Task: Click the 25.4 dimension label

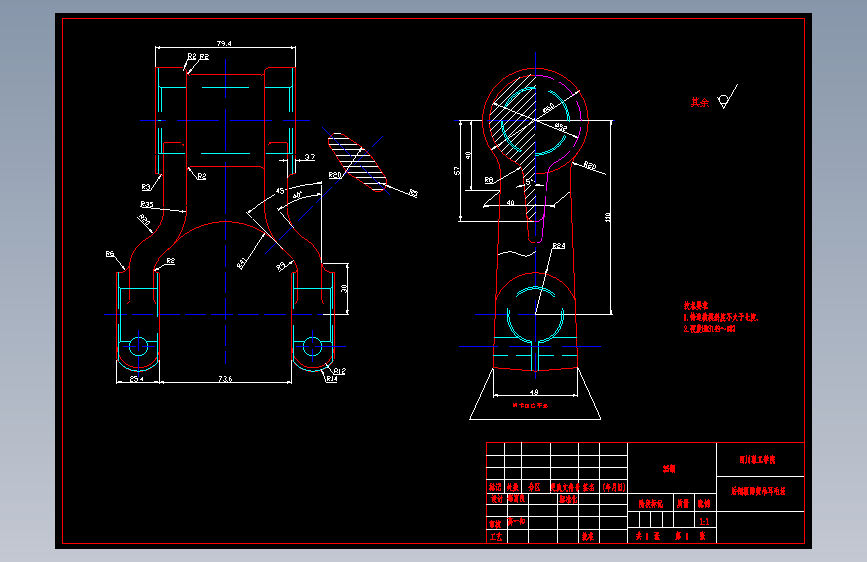Action: click(137, 379)
